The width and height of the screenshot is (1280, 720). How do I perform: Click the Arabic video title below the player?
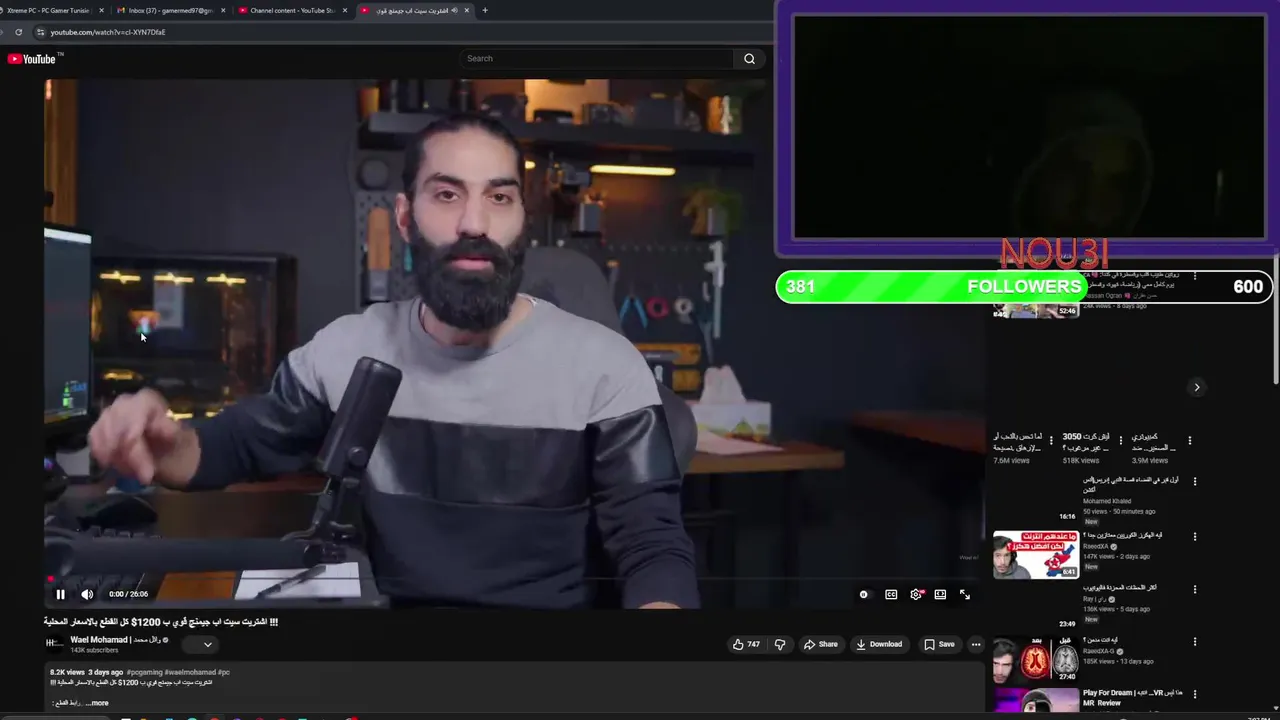click(x=161, y=621)
